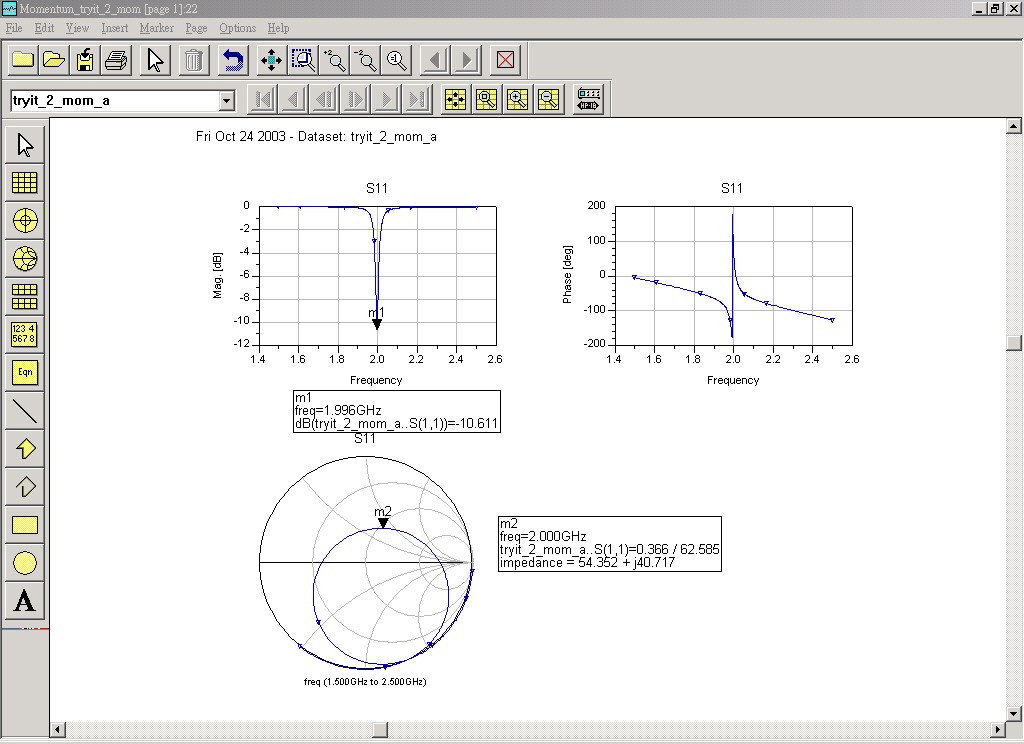Click the vertical scrollbar thumb
The height and width of the screenshot is (744, 1024).
tap(1014, 343)
